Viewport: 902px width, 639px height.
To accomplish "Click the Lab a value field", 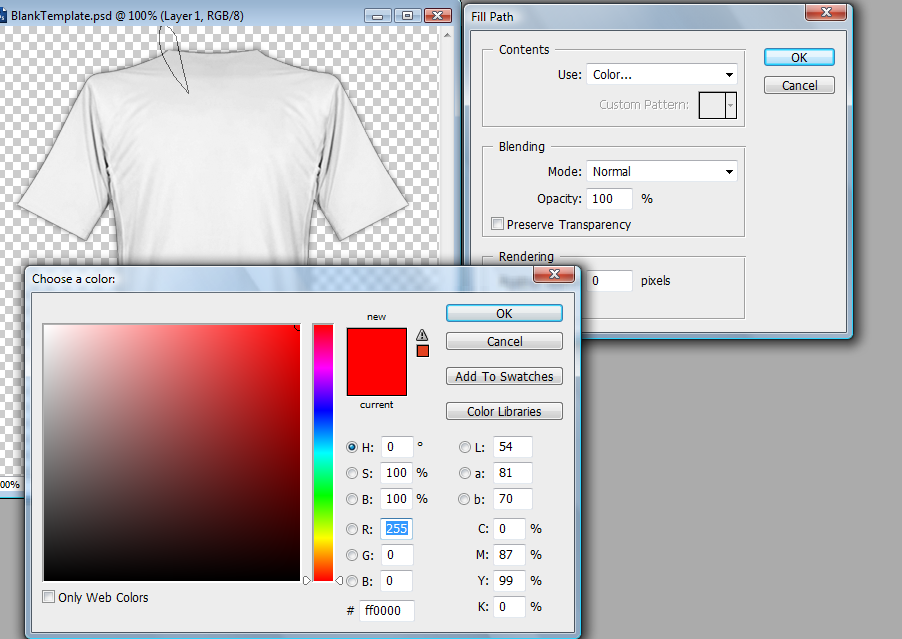I will 513,473.
